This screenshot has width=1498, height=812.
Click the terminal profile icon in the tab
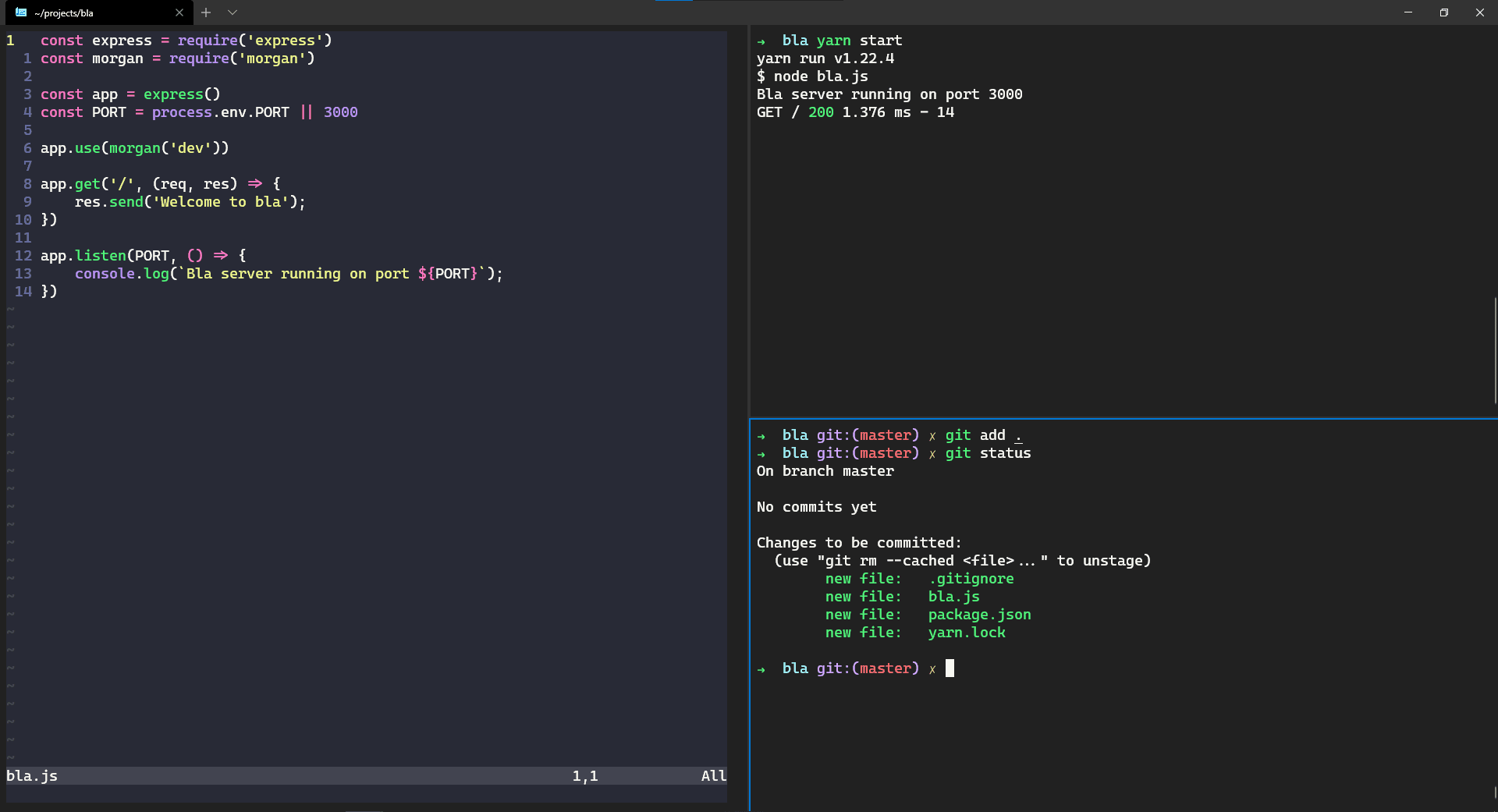click(x=21, y=12)
